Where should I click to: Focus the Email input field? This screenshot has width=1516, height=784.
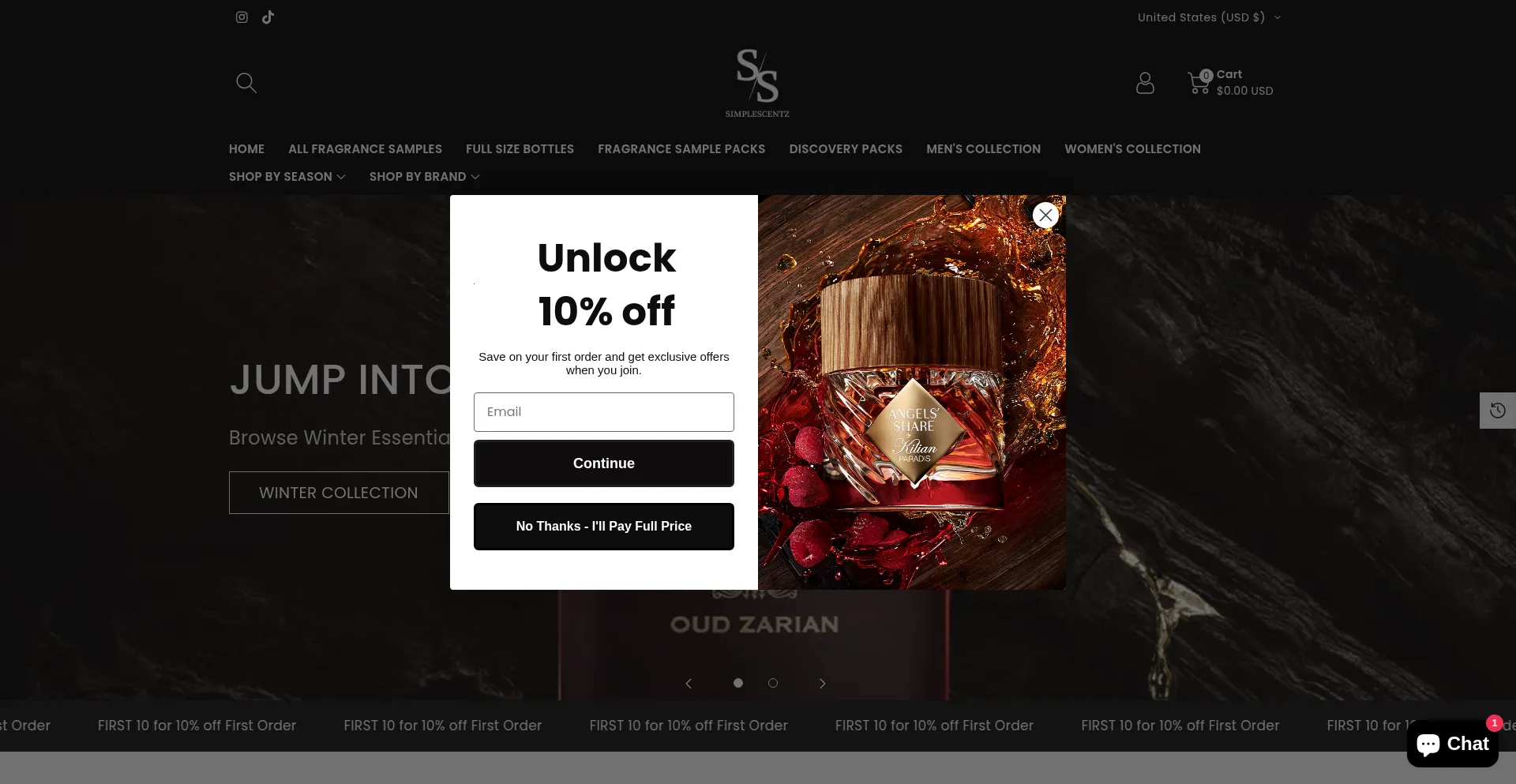pos(604,412)
